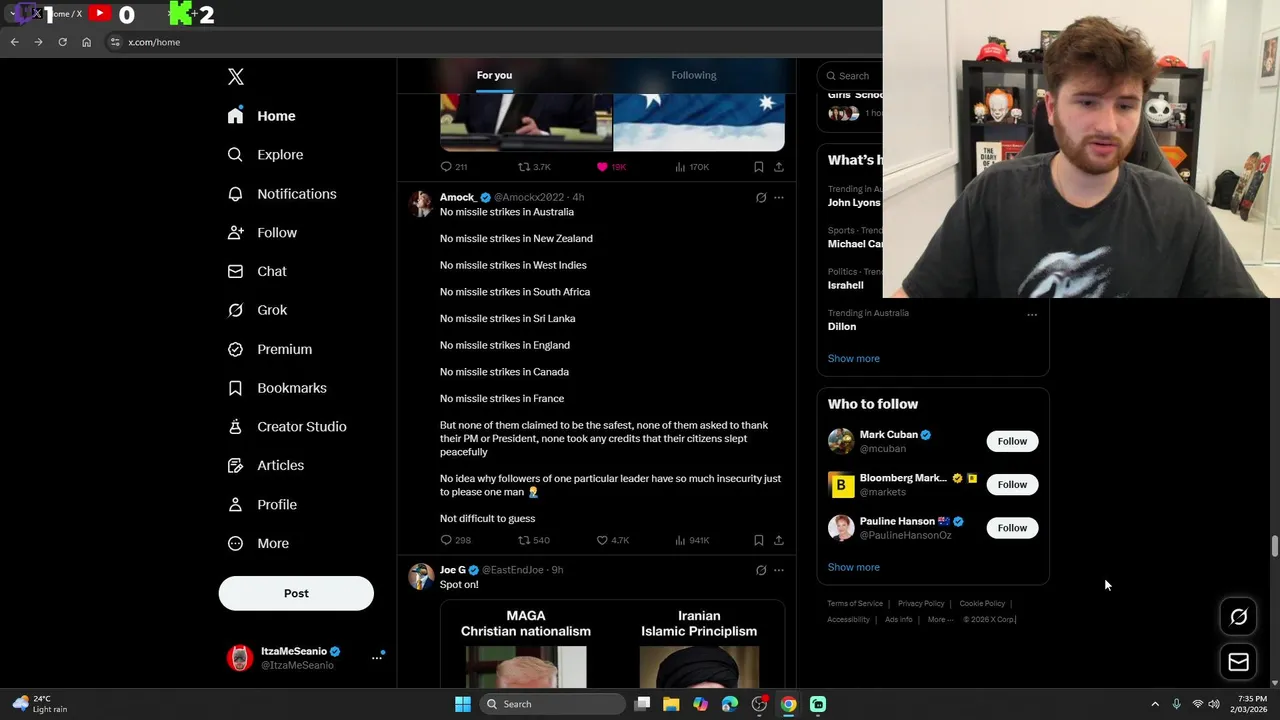Open Bookmarks in sidebar
1280x720 pixels.
point(277,388)
